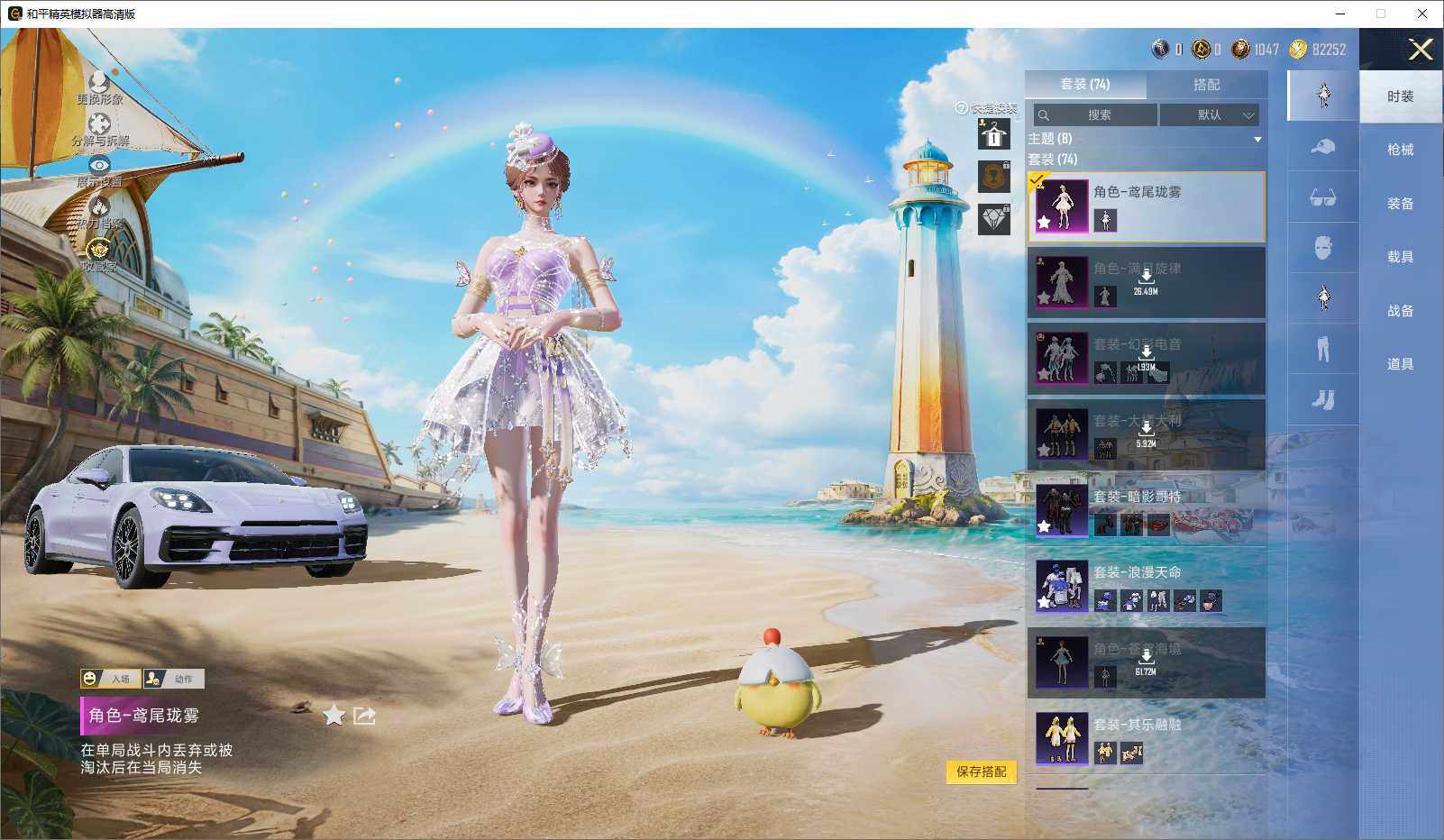This screenshot has width=1444, height=840.
Task: Select the face mask category icon
Action: (x=1322, y=248)
